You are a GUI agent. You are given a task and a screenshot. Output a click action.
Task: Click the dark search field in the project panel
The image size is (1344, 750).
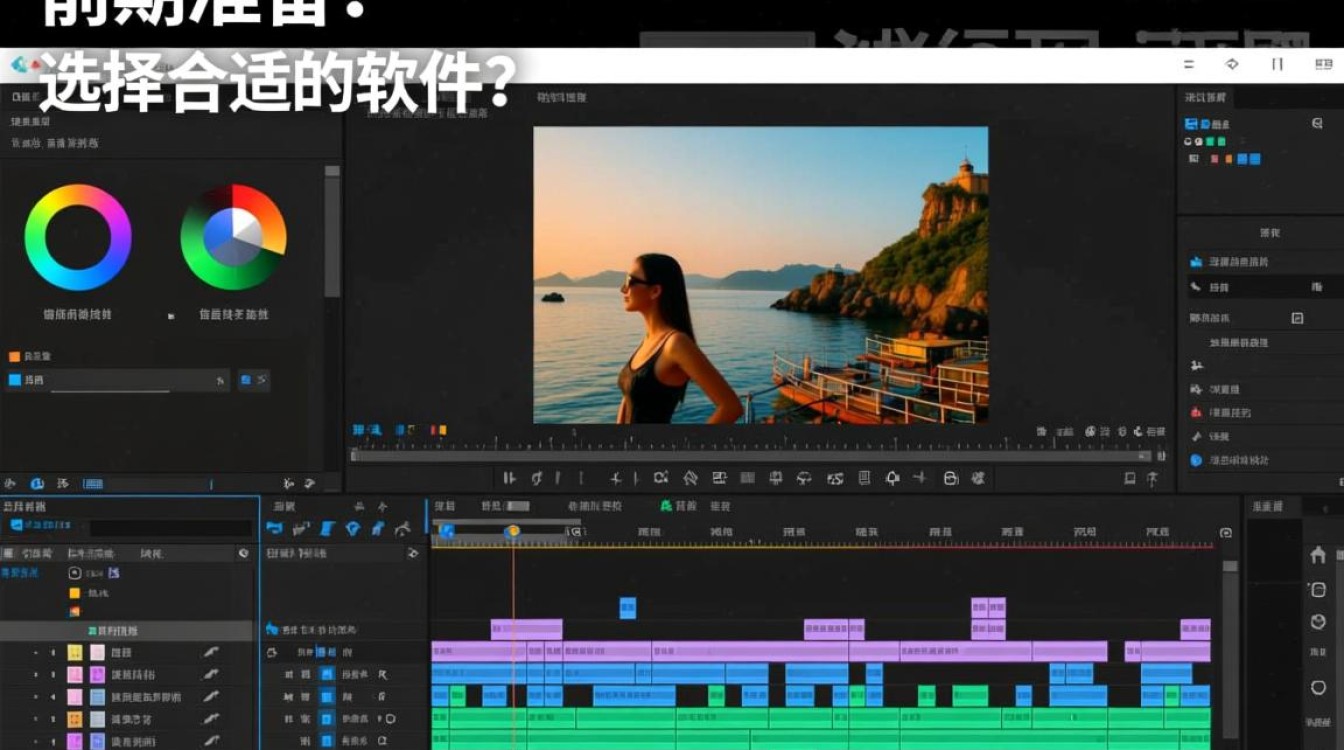pyautogui.click(x=170, y=527)
